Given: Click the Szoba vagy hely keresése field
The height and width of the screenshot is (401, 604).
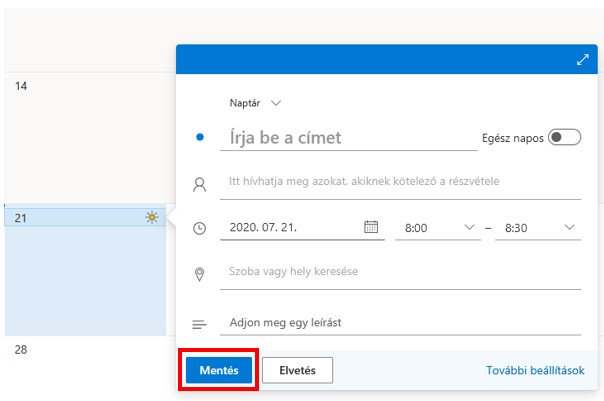Looking at the screenshot, I should pyautogui.click(x=401, y=272).
